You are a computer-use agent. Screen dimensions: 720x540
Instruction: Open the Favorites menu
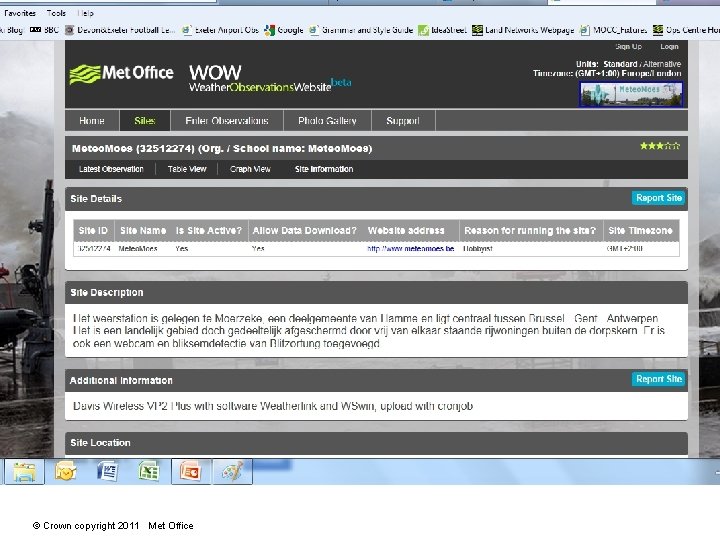point(19,13)
